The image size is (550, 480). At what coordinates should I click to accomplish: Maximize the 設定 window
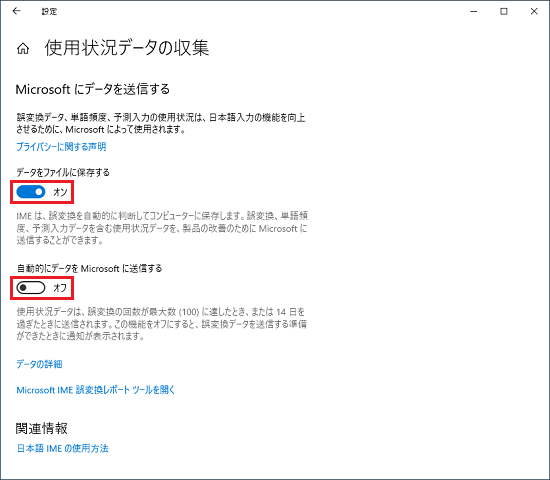(504, 12)
